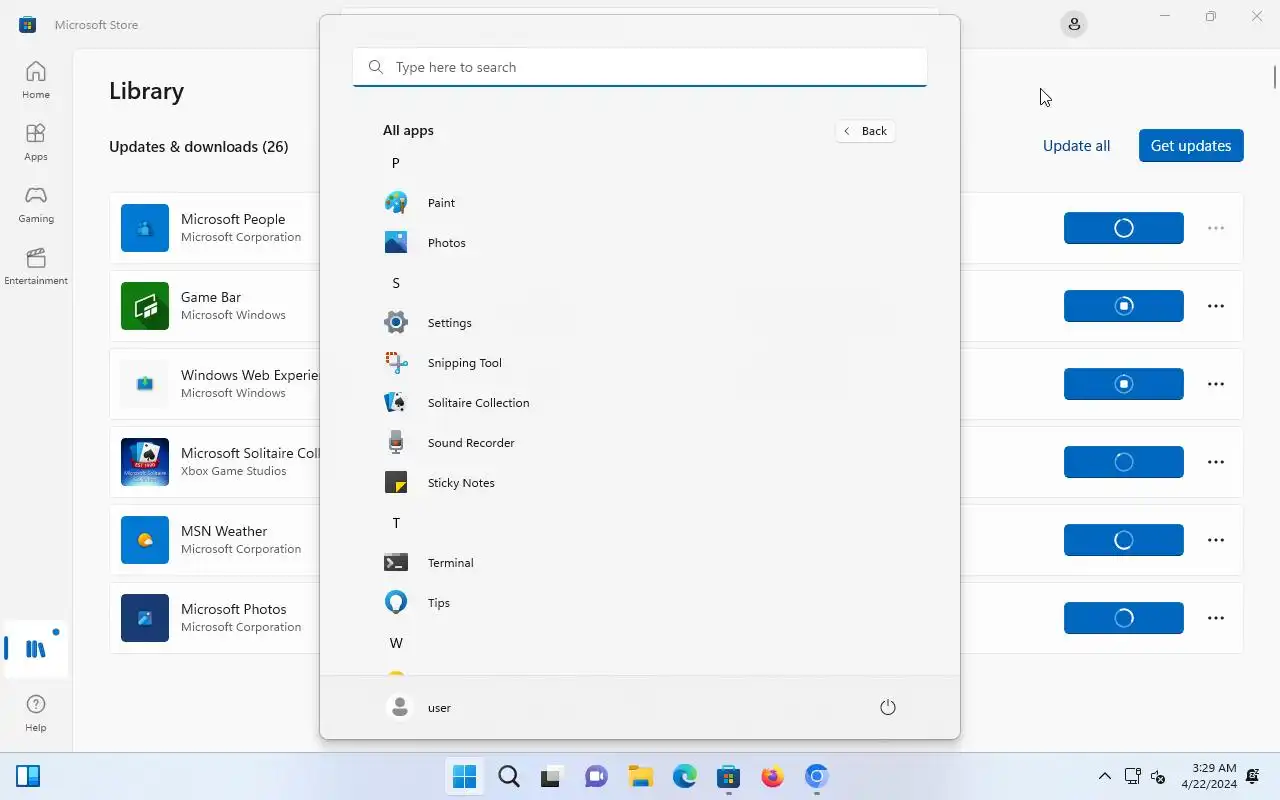This screenshot has width=1280, height=800.
Task: Open Help in the Store sidebar
Action: click(36, 714)
